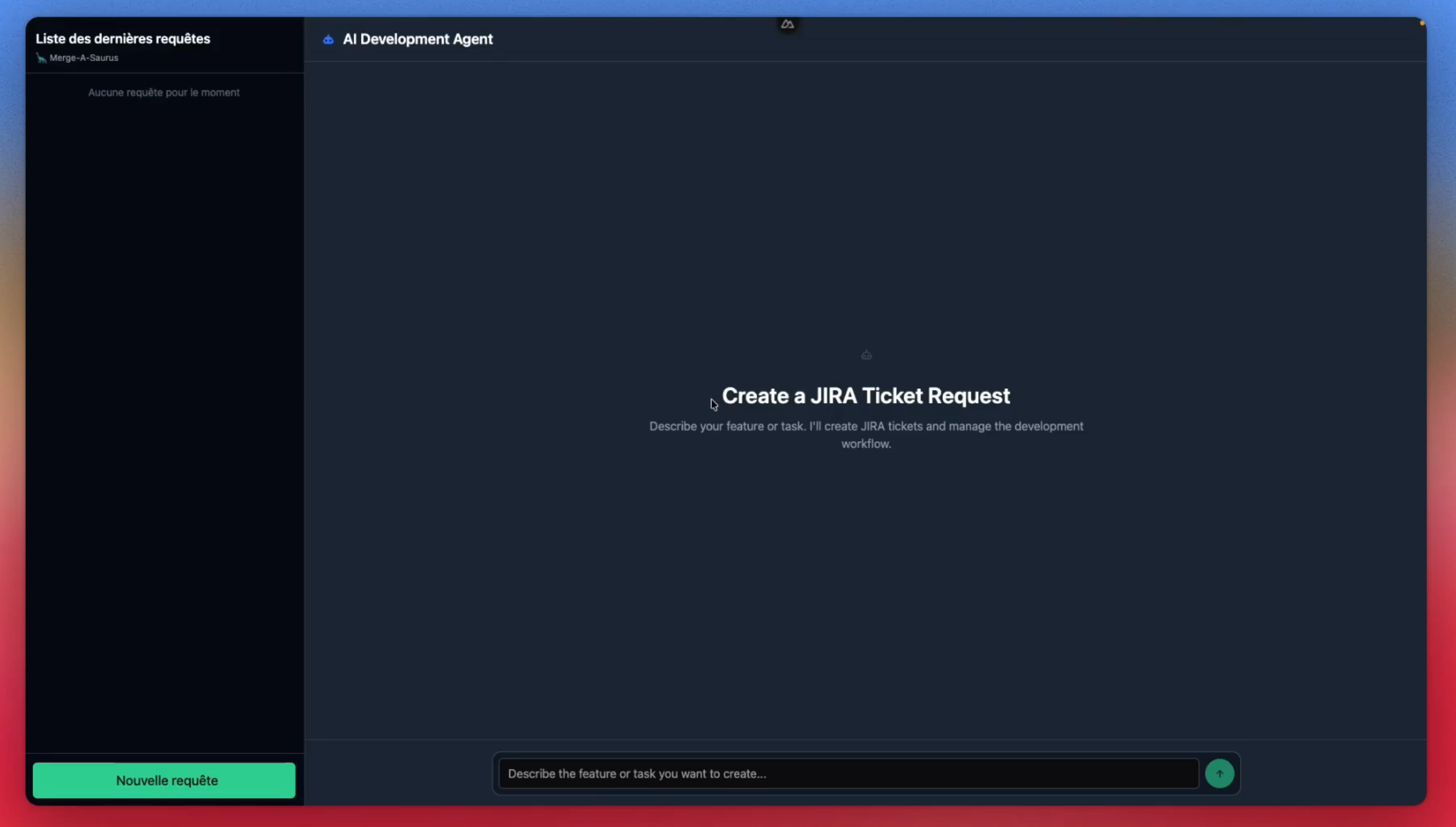Click the footer bar beside the input box

(395, 773)
